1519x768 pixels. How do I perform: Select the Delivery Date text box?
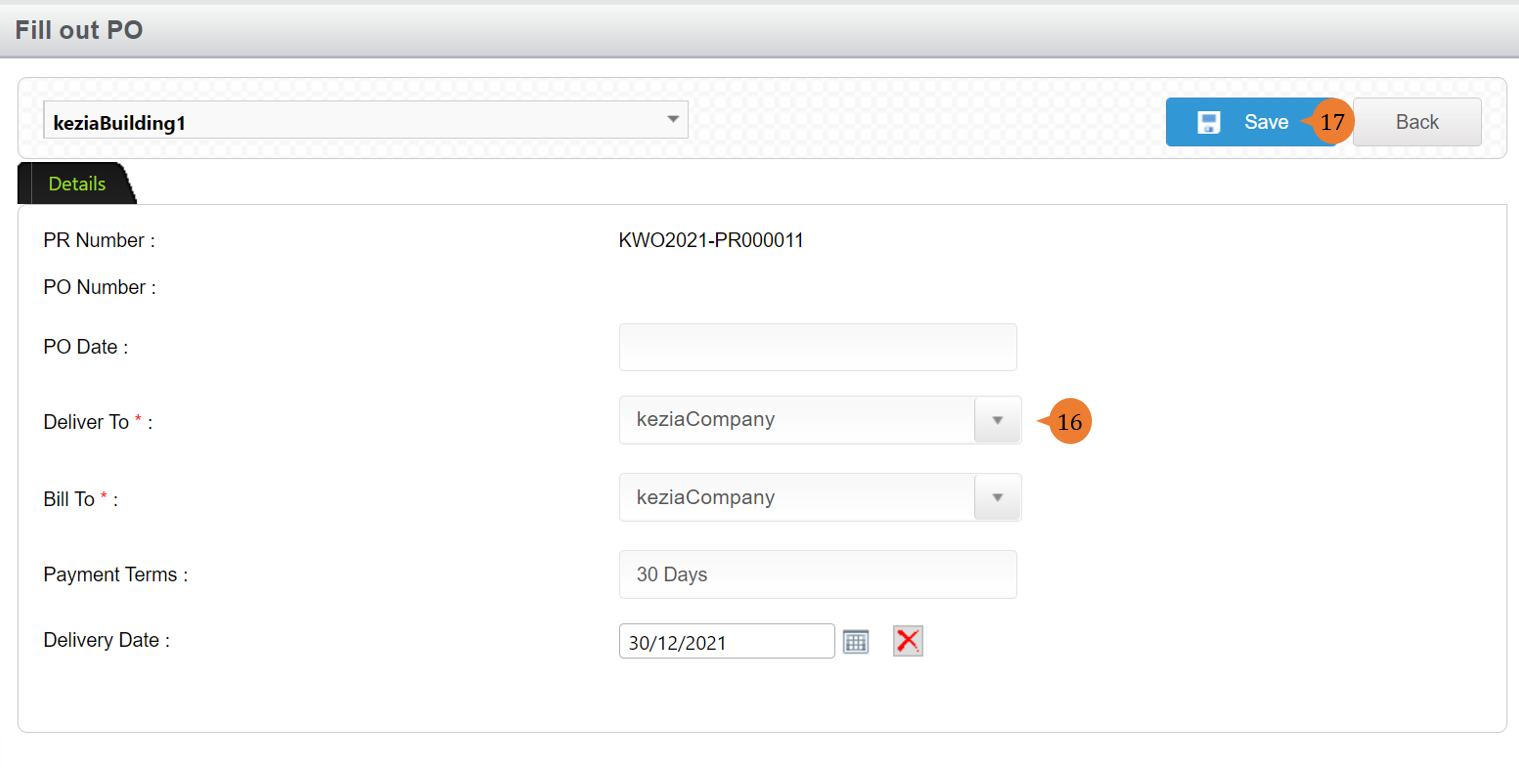pyautogui.click(x=727, y=642)
